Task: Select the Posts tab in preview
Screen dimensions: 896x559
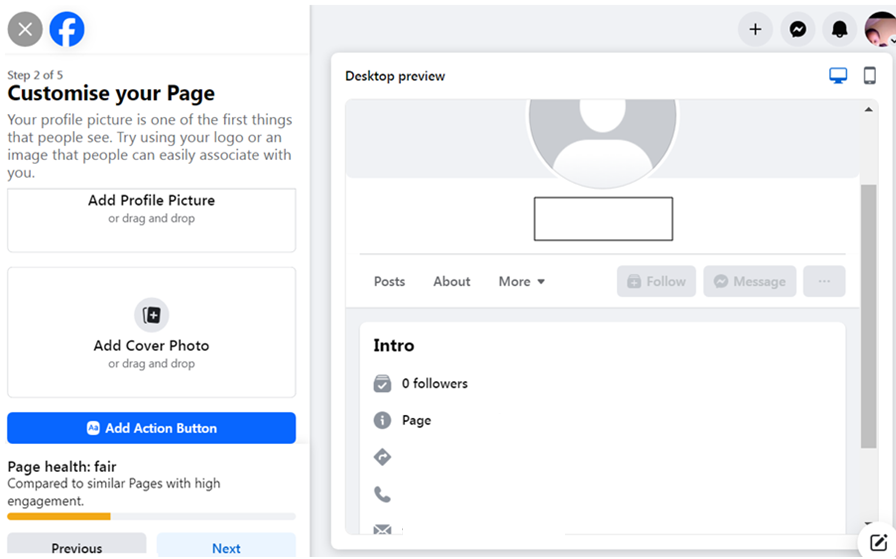Action: pyautogui.click(x=389, y=281)
